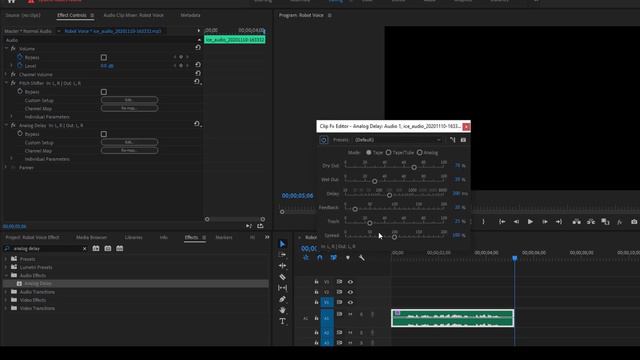The image size is (640, 360).
Task: Collapse the Audio Effects folder
Action: (6, 276)
